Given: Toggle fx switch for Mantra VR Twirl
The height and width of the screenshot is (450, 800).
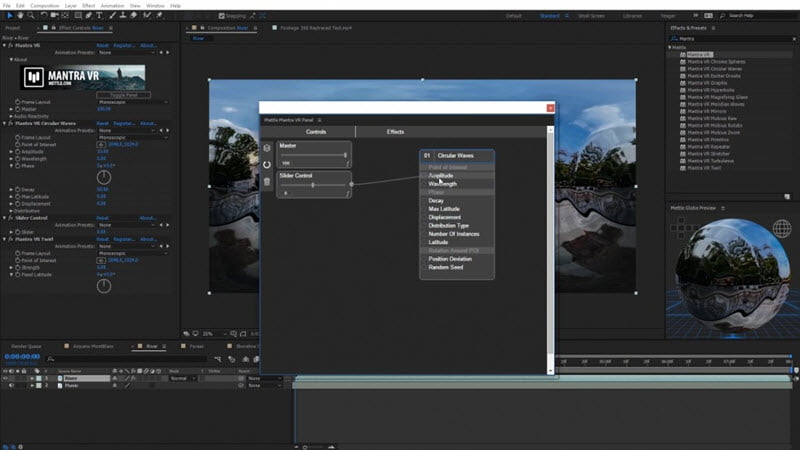Looking at the screenshot, I should pos(10,239).
